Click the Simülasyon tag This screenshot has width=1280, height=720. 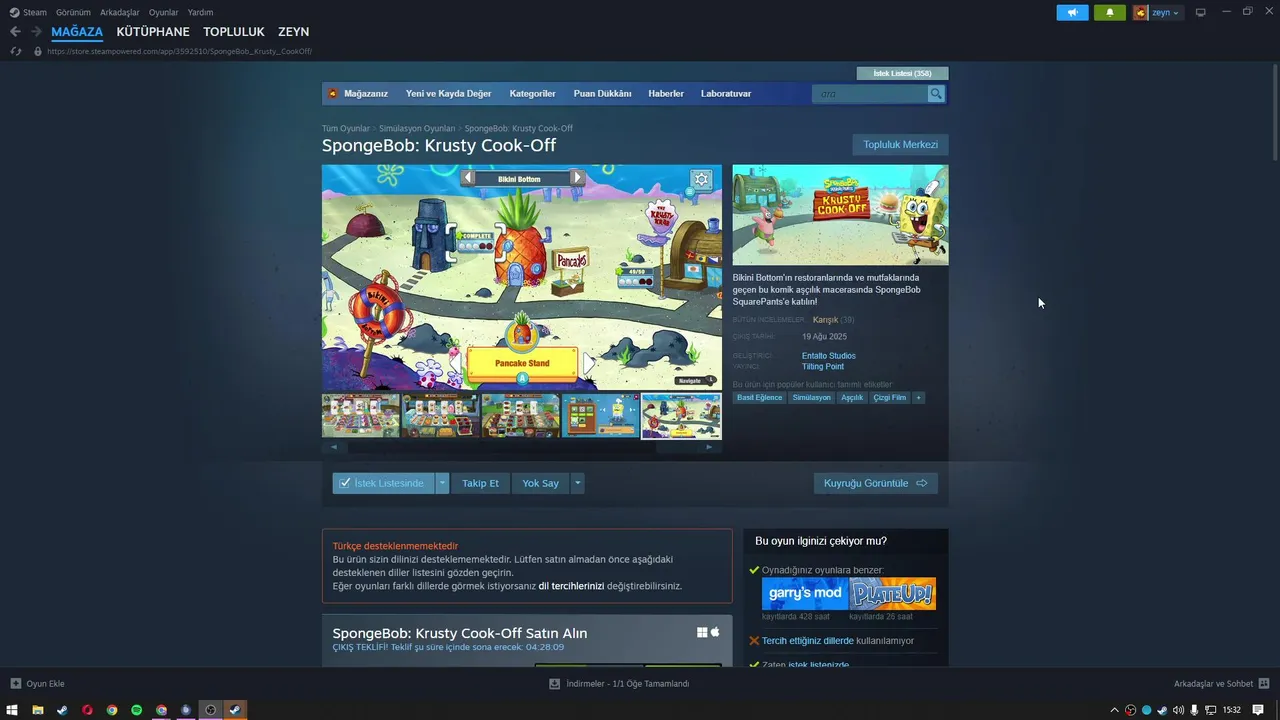(811, 398)
